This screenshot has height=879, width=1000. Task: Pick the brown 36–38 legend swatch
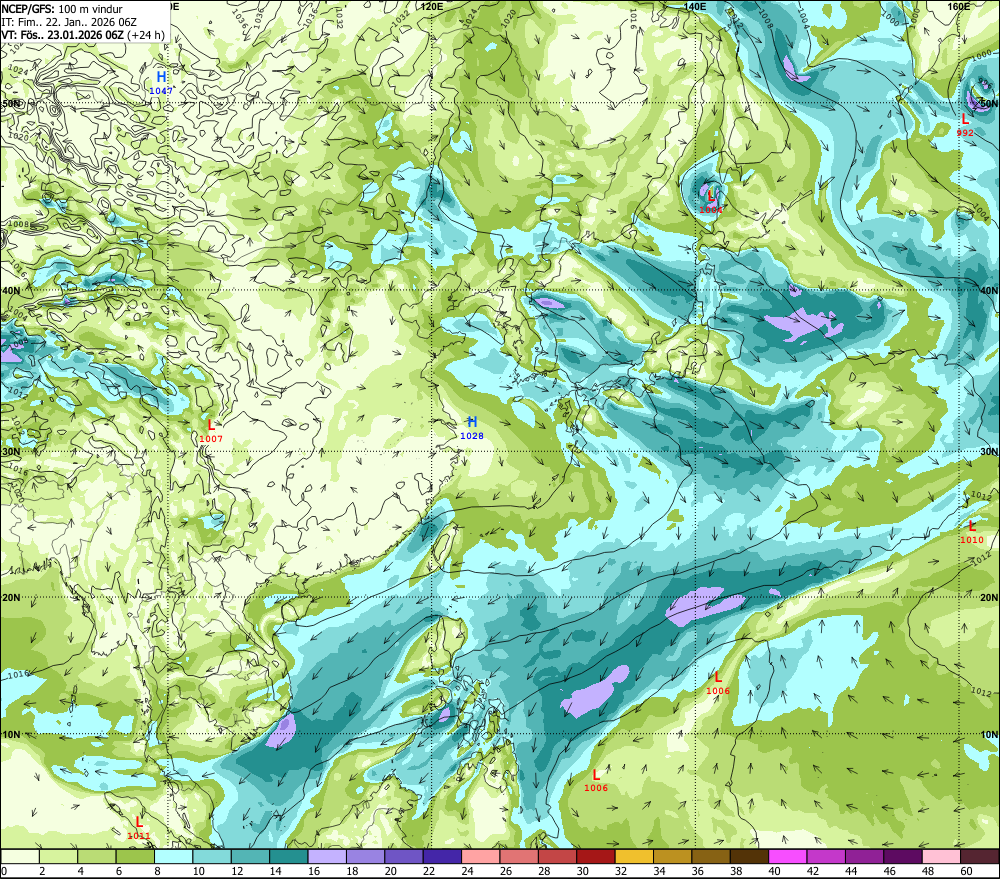711,856
